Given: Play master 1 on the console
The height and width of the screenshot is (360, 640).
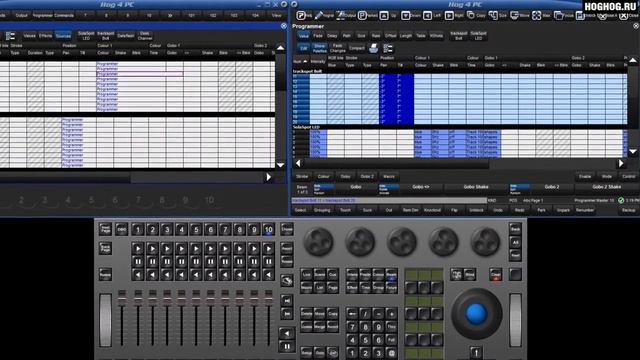Looking at the screenshot, I should (x=138, y=249).
